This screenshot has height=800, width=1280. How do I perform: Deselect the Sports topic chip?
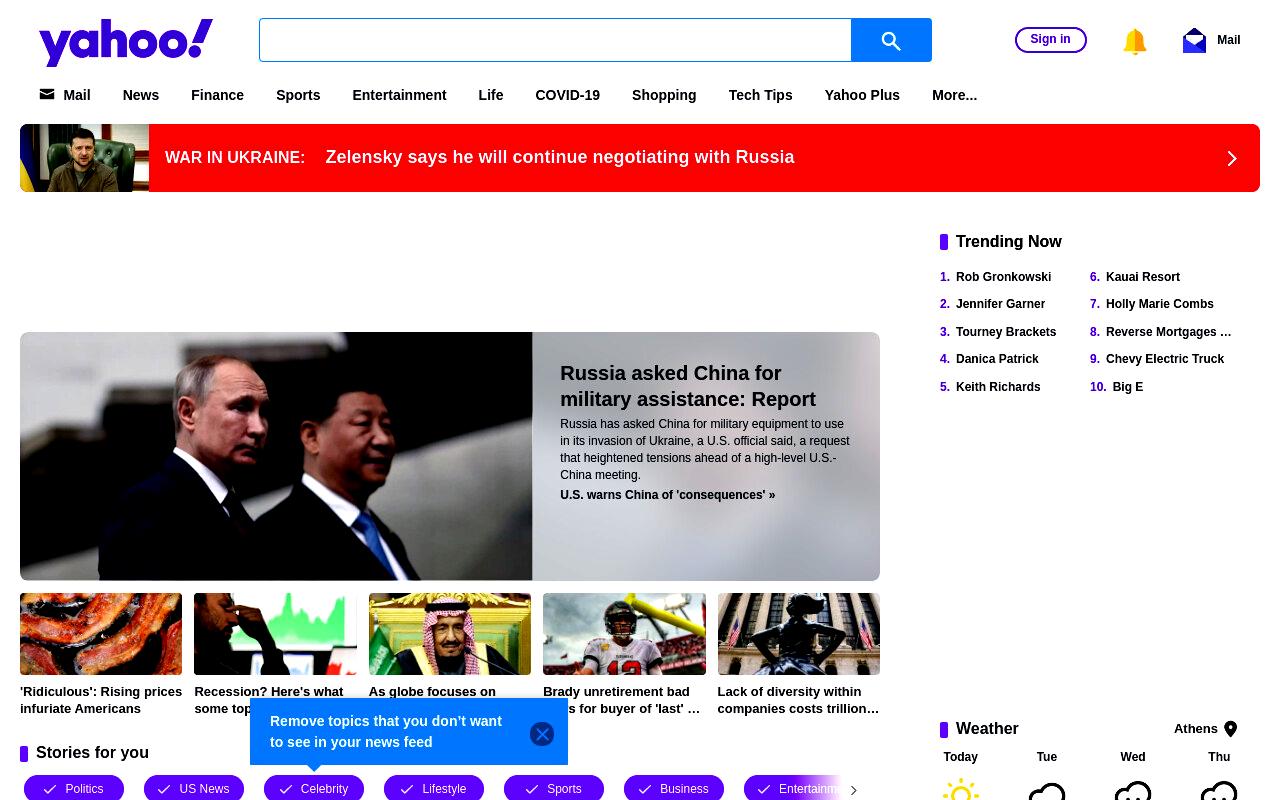click(x=554, y=788)
